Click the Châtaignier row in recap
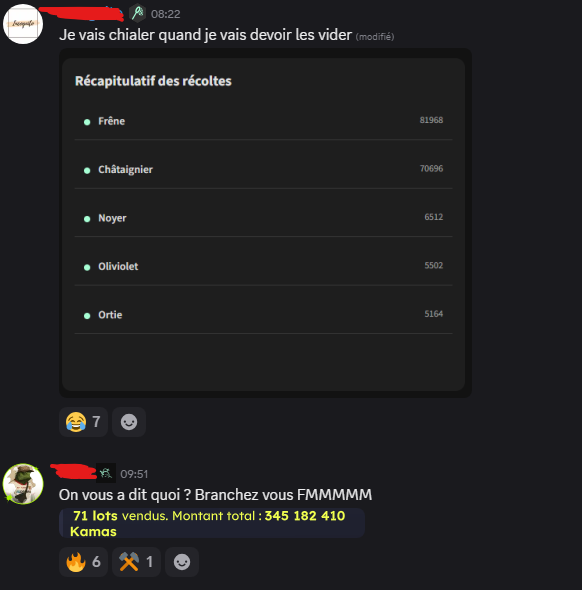The height and width of the screenshot is (590, 582). tap(263, 169)
